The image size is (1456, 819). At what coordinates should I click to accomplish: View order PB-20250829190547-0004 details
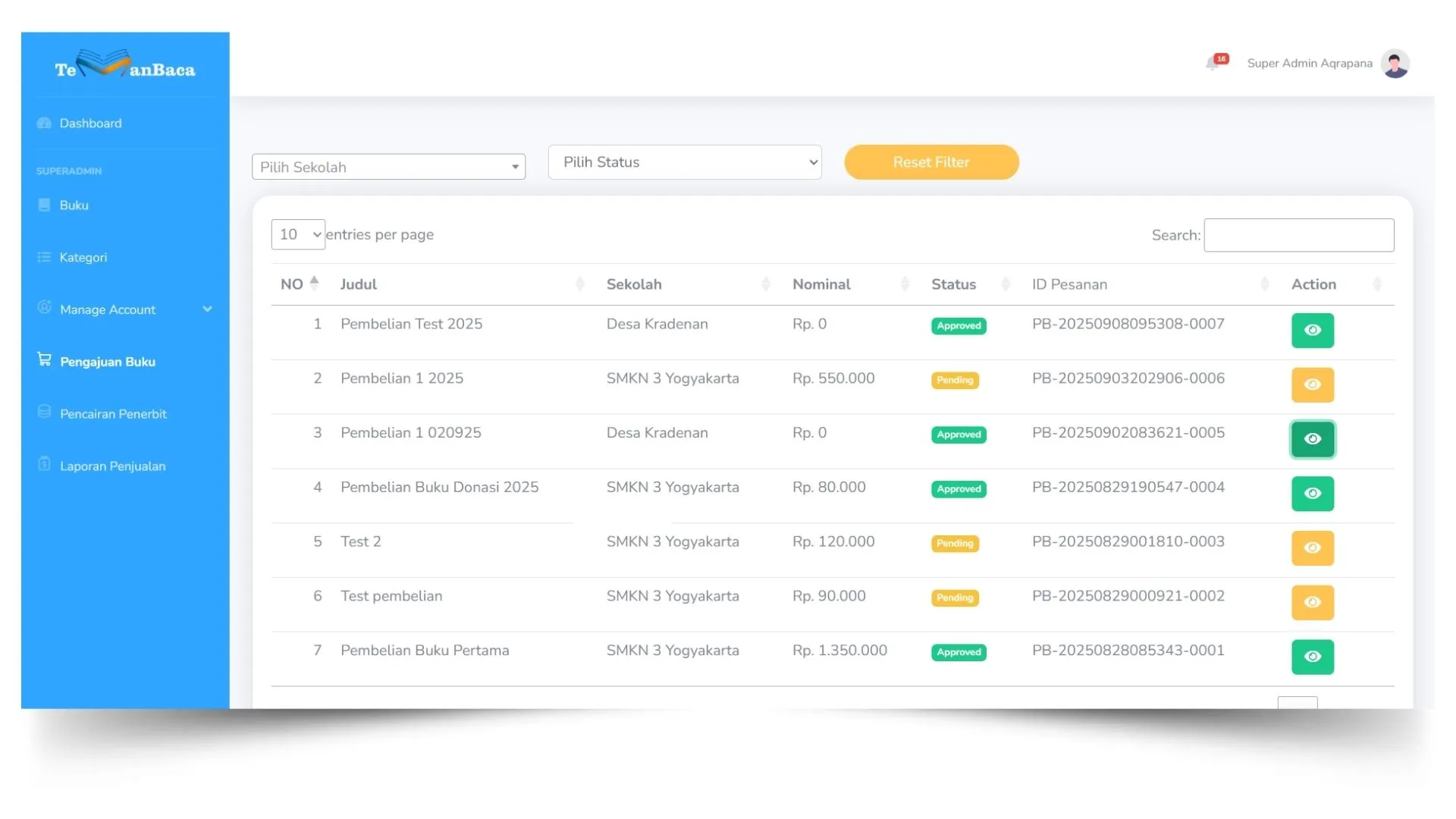point(1312,494)
